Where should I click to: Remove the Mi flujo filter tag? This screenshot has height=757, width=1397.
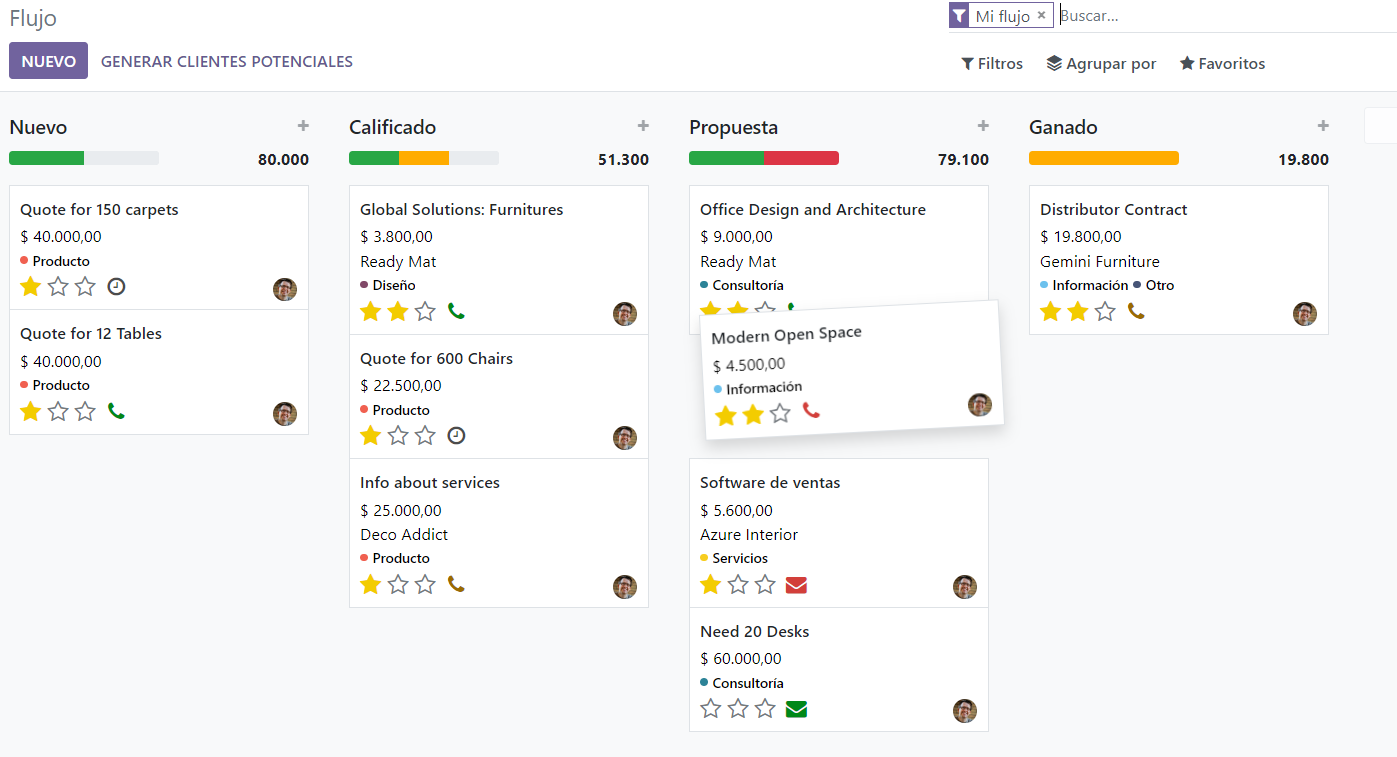1041,16
